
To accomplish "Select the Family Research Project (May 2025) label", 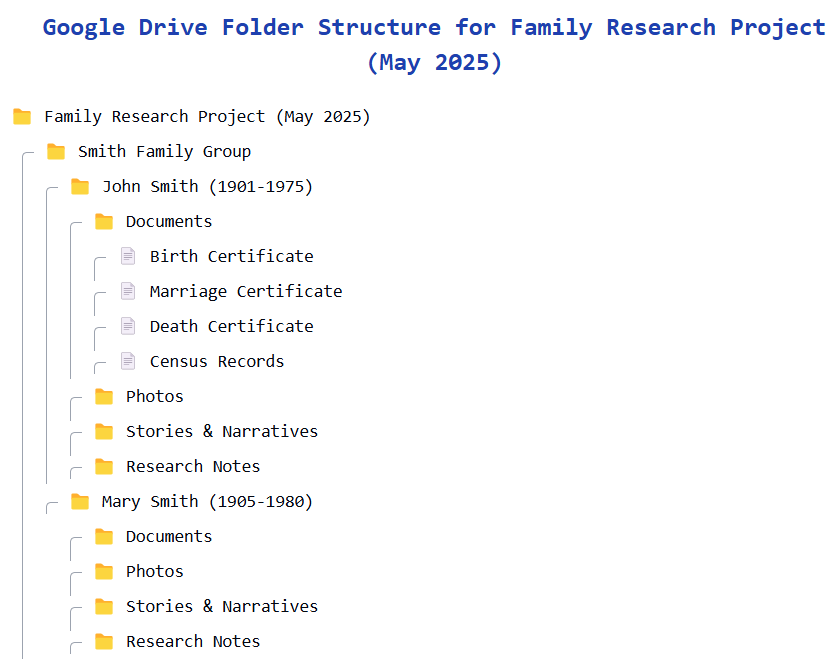I will [207, 117].
